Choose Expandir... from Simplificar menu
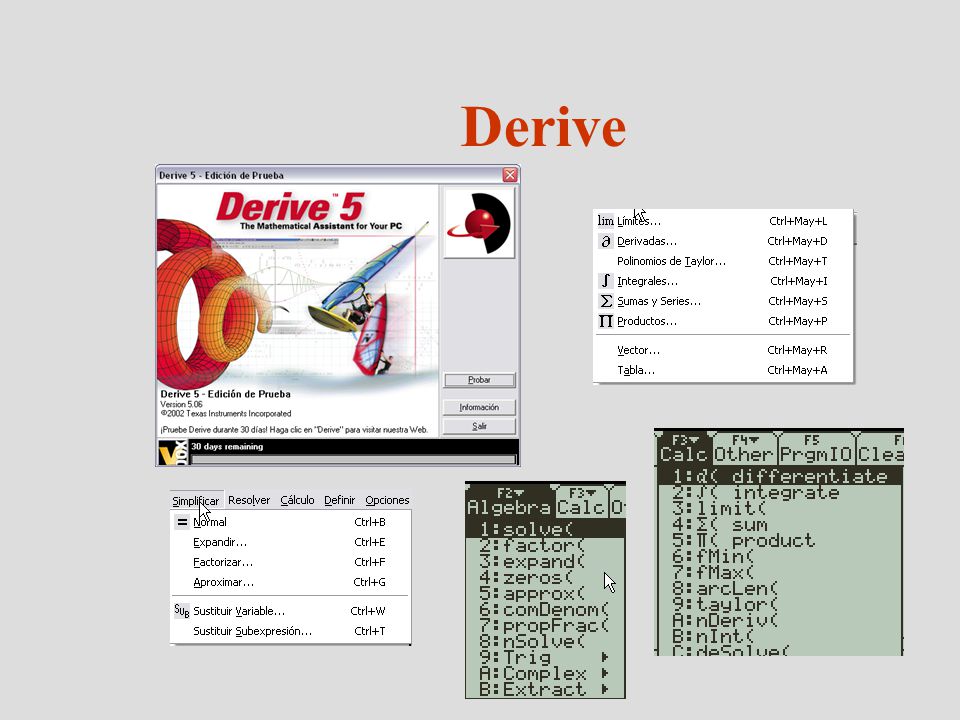The image size is (960, 720). click(x=290, y=542)
